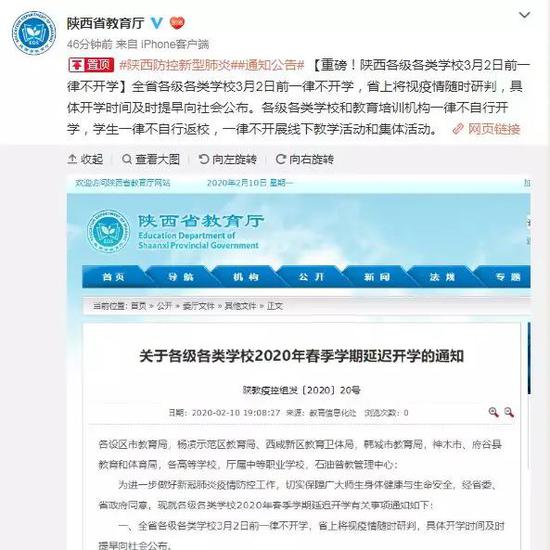Open the 网页链接 web link
This screenshot has width=550, height=550.
click(487, 129)
